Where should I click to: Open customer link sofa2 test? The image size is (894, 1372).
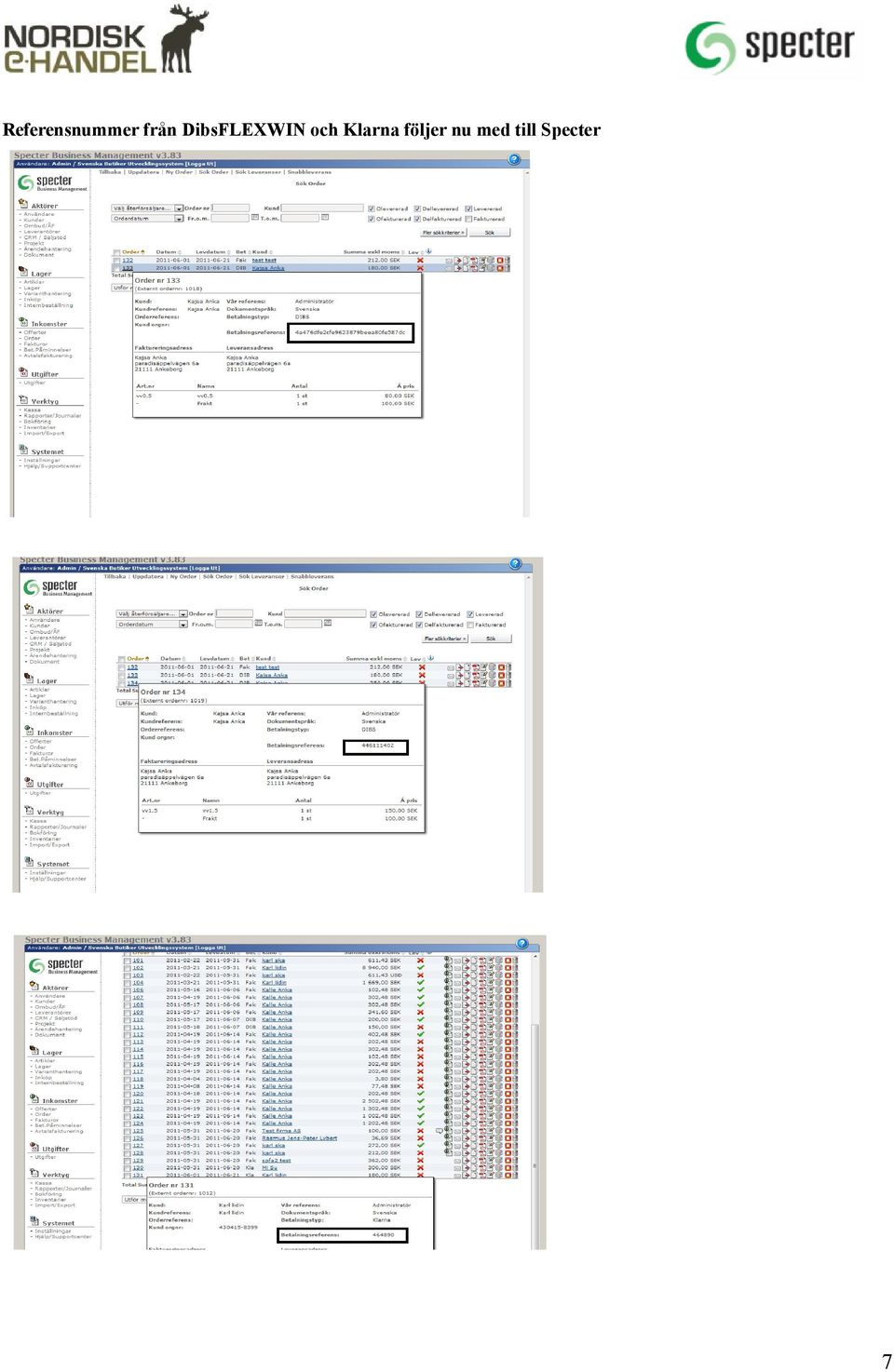(277, 1161)
